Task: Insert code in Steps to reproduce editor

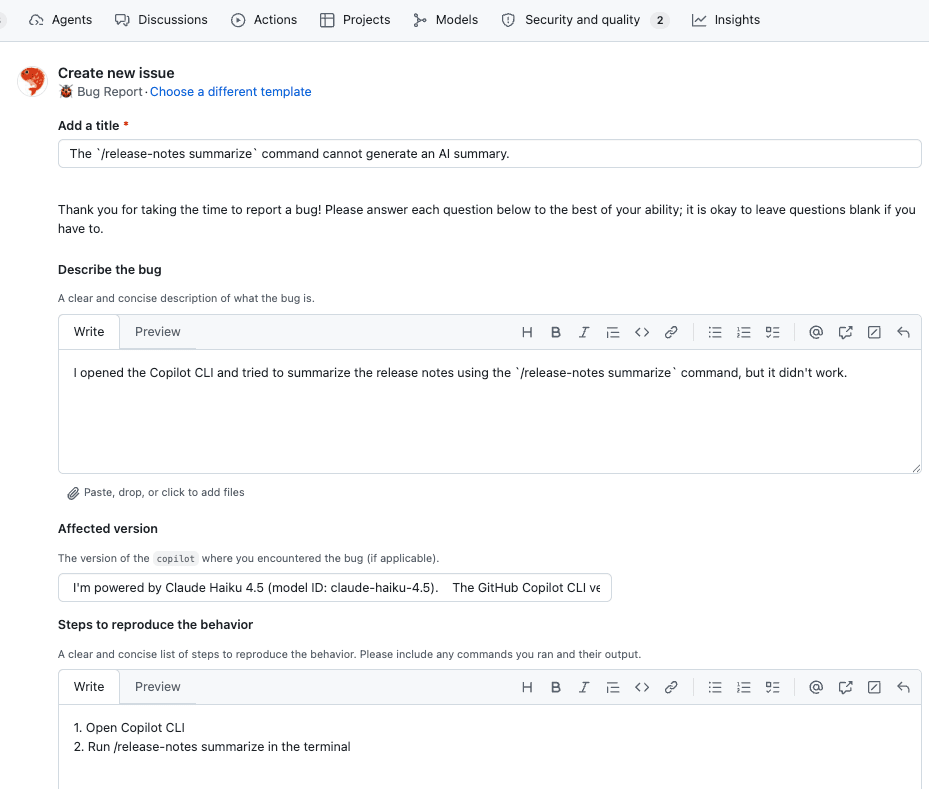Action: coord(642,687)
